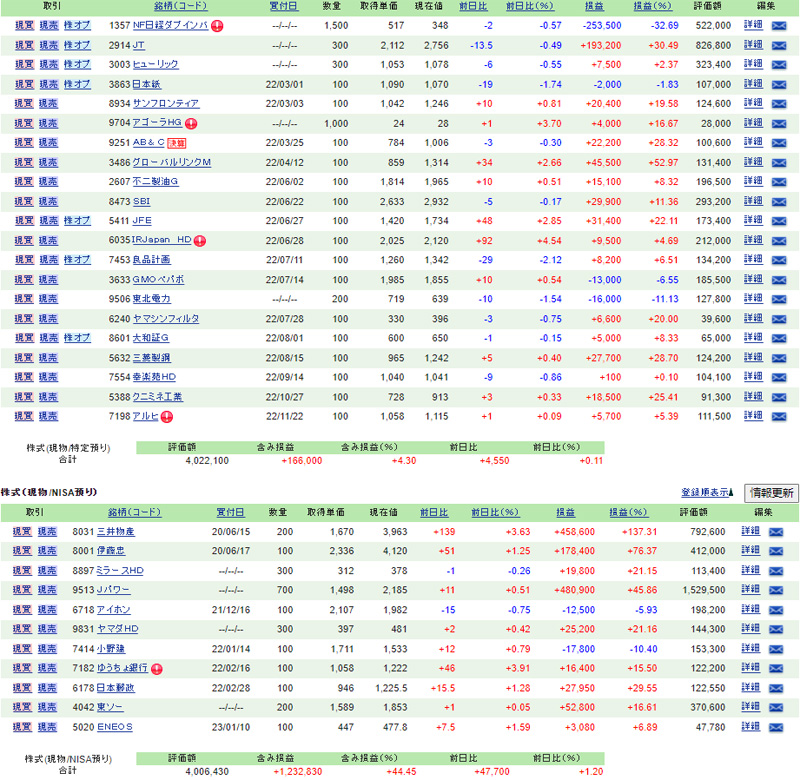The width and height of the screenshot is (800, 780).
Task: Open the 3633 GMOペパボ stock link
Action: [x=158, y=280]
